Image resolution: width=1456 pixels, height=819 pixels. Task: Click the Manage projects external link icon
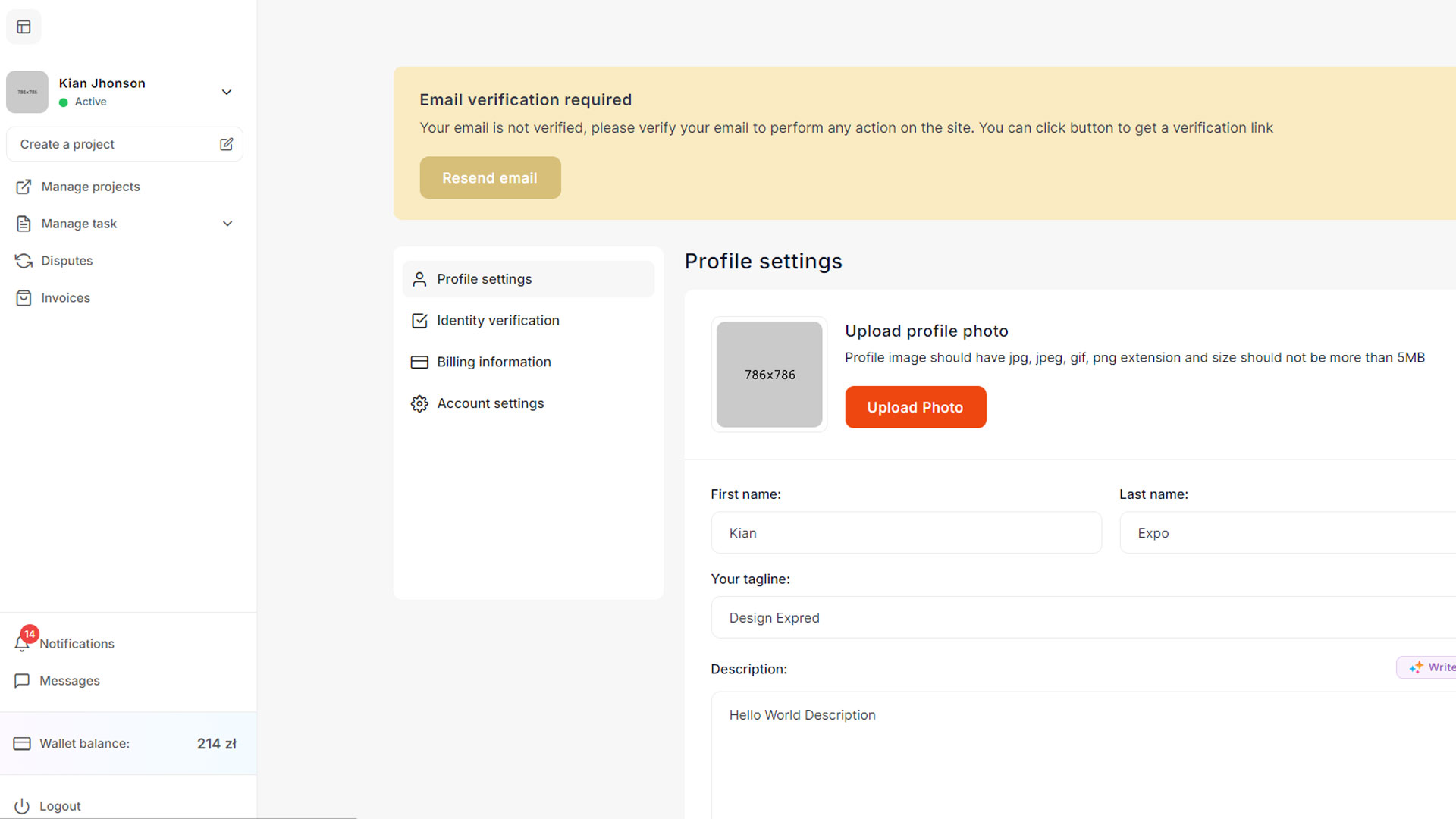point(24,187)
